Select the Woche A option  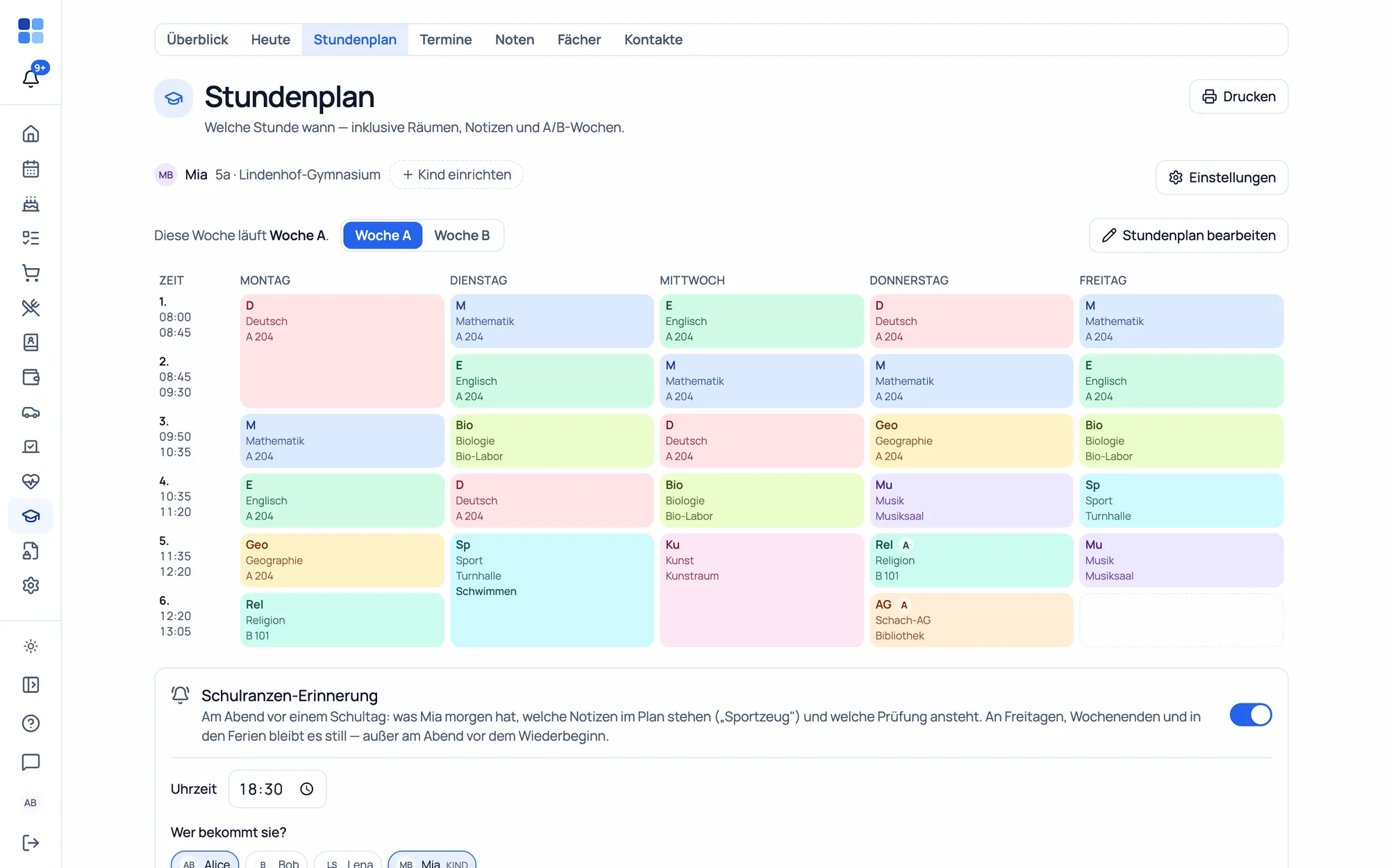383,235
